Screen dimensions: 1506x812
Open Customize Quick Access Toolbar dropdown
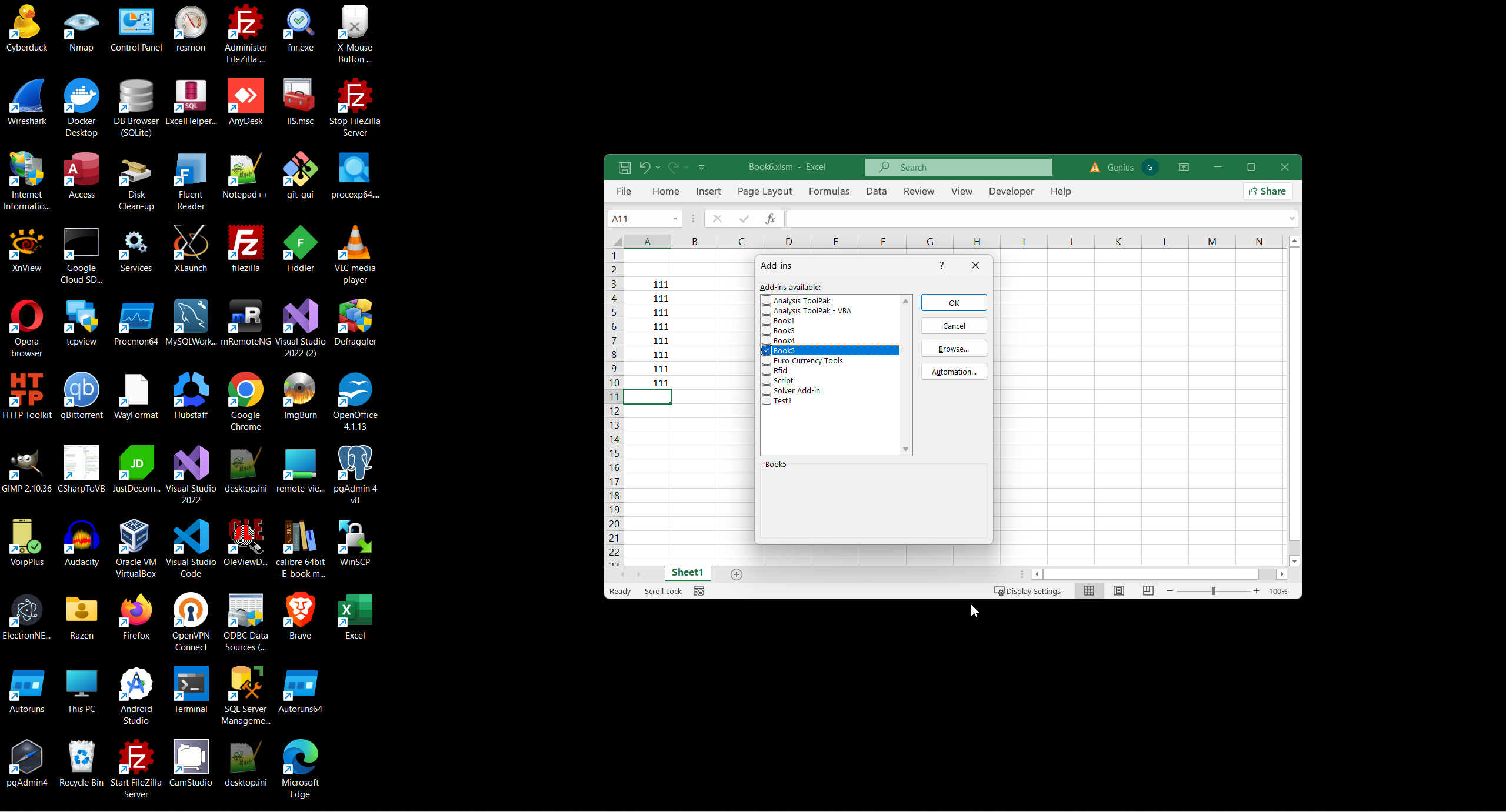[701, 168]
